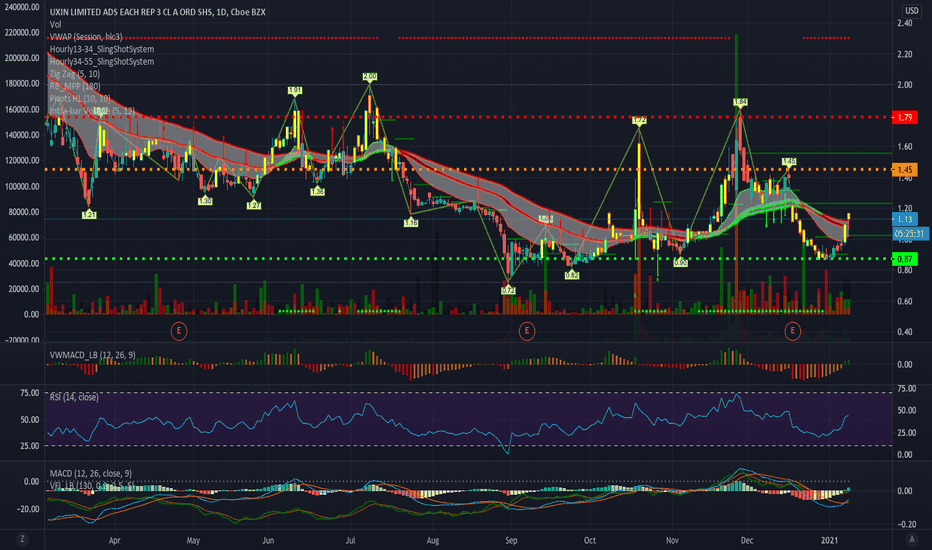Click the 1.84 pivot high label near December
932x550 pixels.
[740, 102]
